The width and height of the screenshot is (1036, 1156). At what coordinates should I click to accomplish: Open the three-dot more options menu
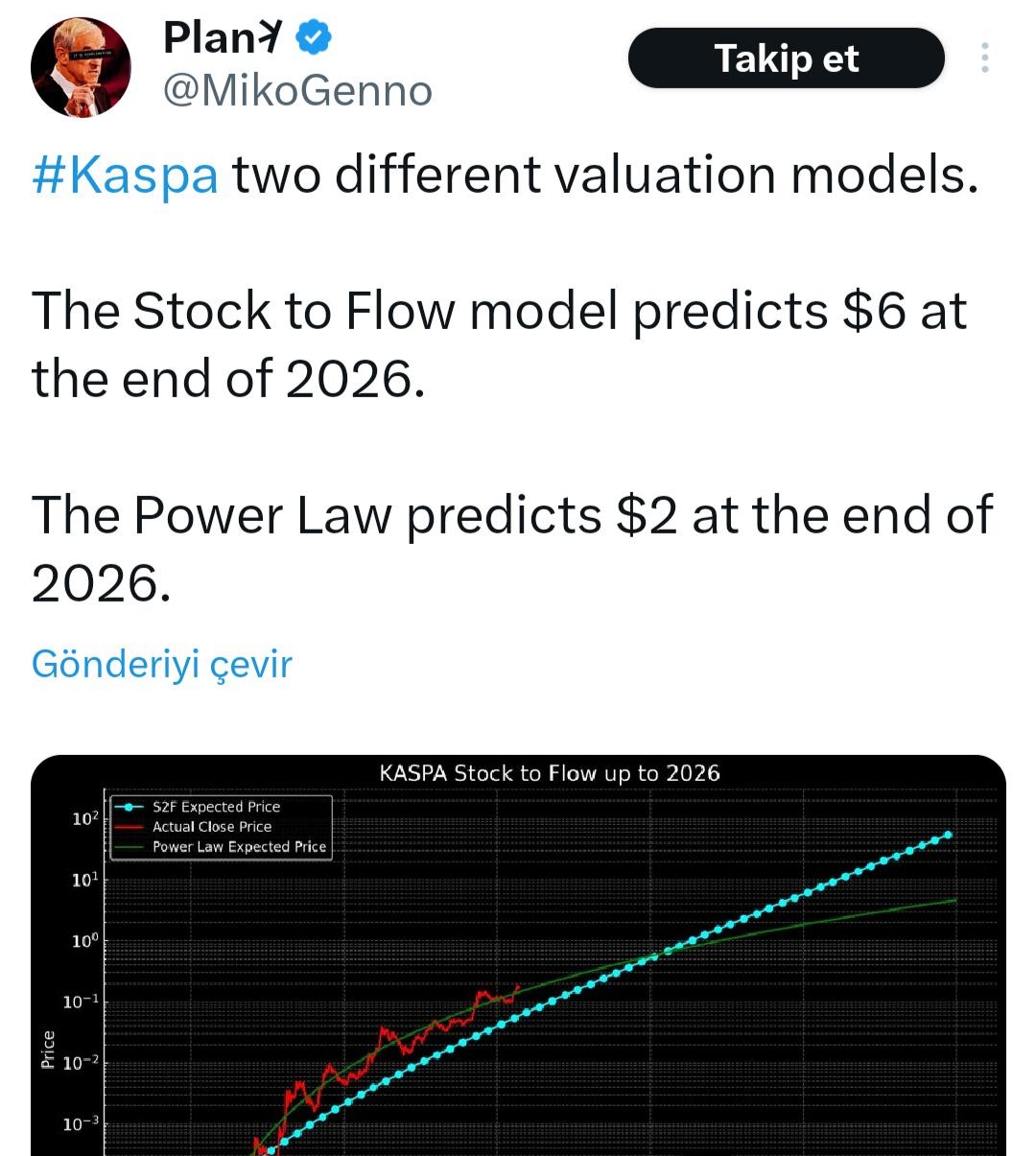coord(984,59)
